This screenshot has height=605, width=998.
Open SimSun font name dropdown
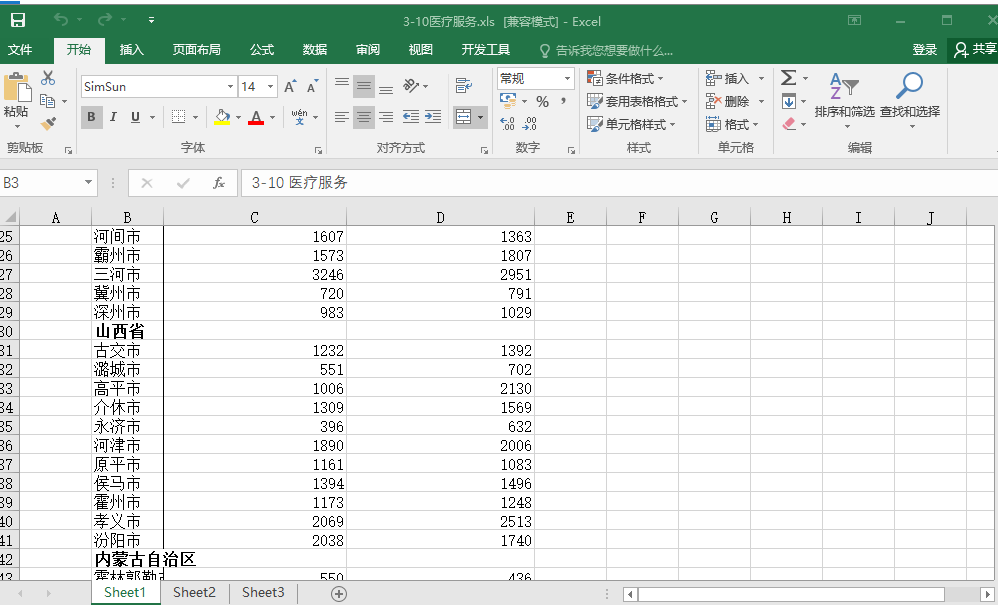230,87
